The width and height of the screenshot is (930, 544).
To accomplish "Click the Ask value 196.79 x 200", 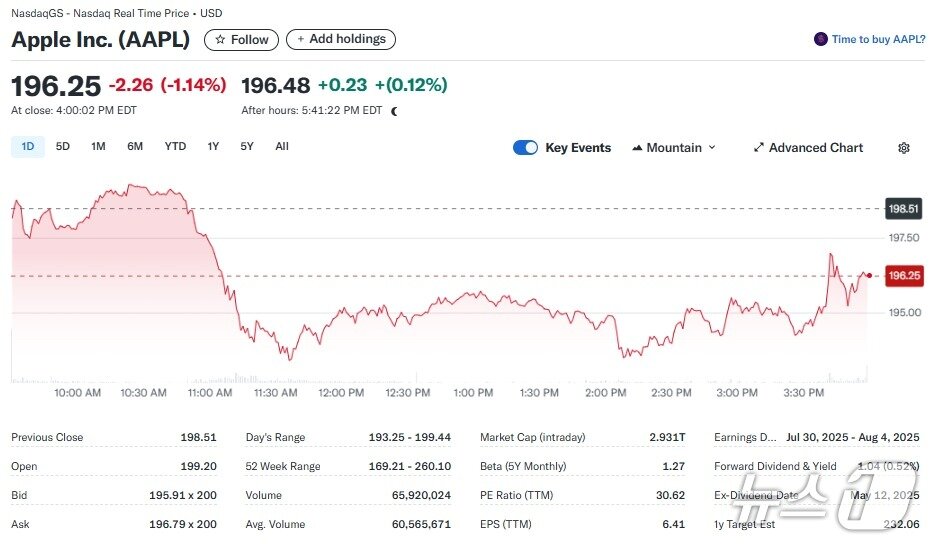I will point(183,524).
